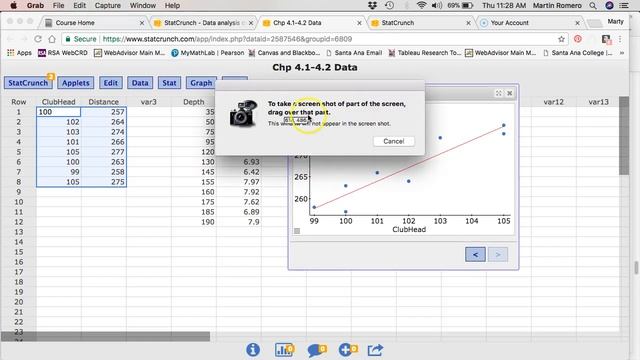Viewport: 640px width, 360px height.
Task: Select the Distance column header
Action: click(x=104, y=102)
